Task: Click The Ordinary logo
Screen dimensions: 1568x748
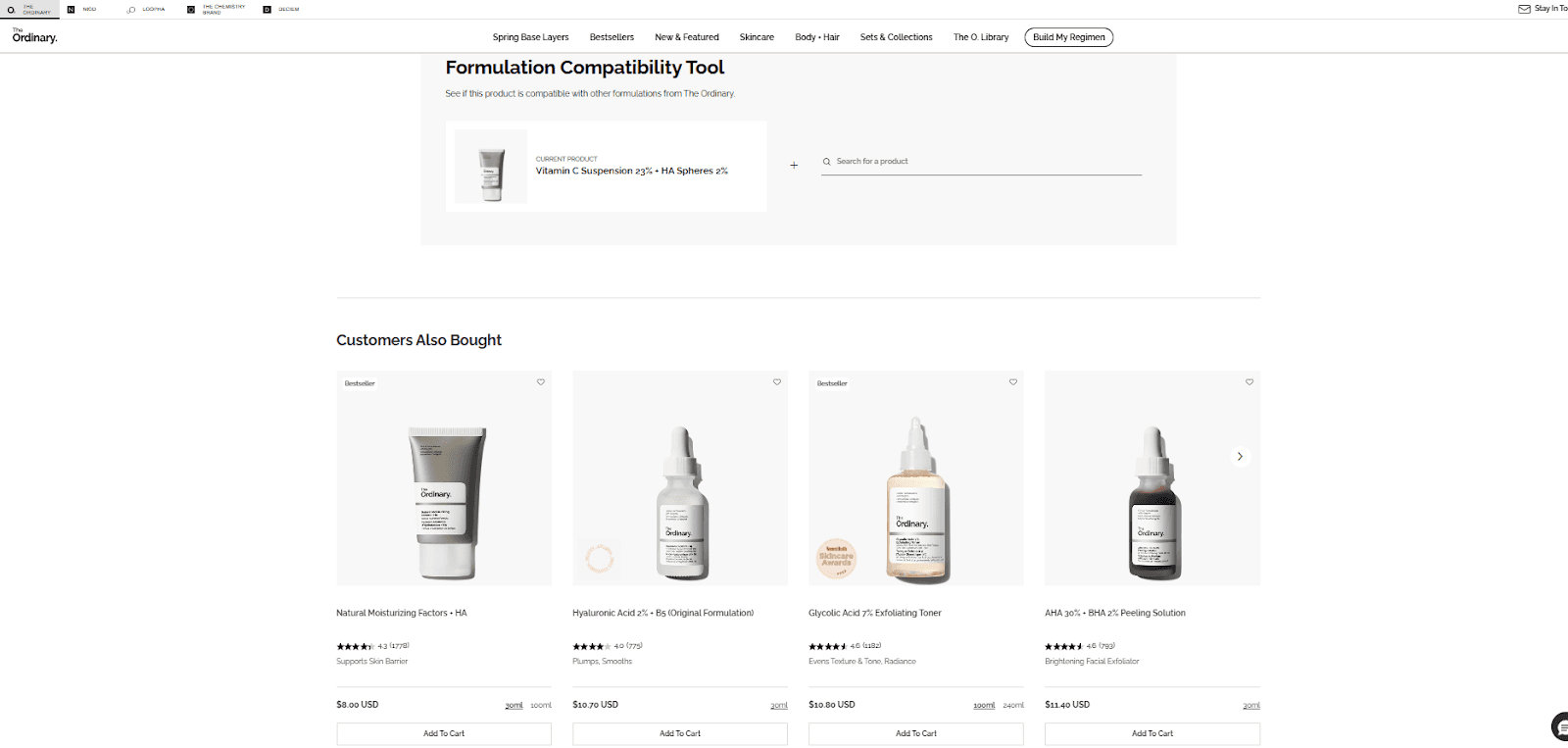Action: tap(34, 36)
